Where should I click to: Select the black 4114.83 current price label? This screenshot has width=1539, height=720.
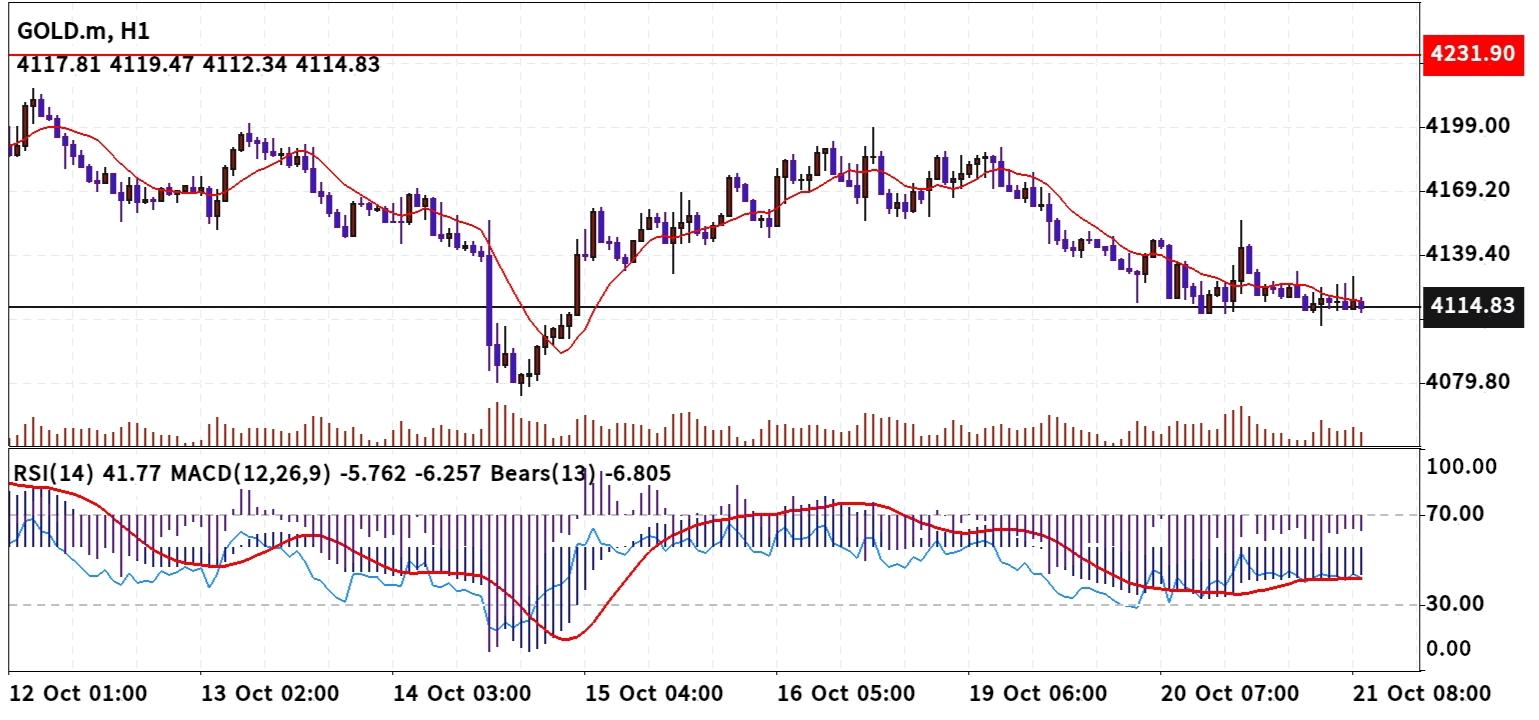1472,306
